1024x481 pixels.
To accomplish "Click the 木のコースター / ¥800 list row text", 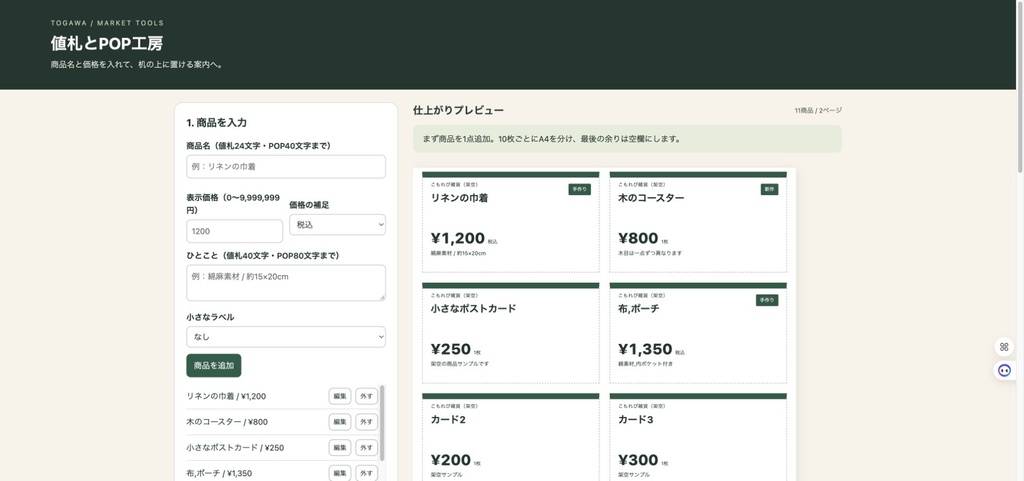I will (227, 422).
